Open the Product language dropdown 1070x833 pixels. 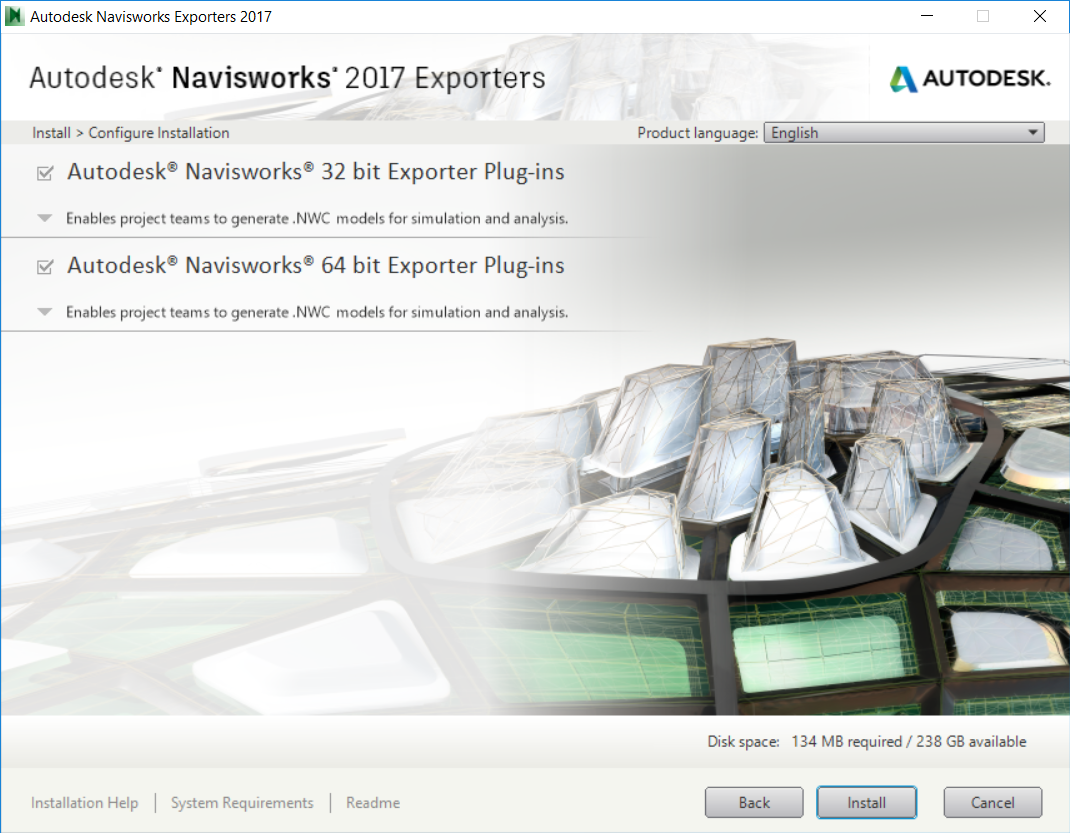903,133
